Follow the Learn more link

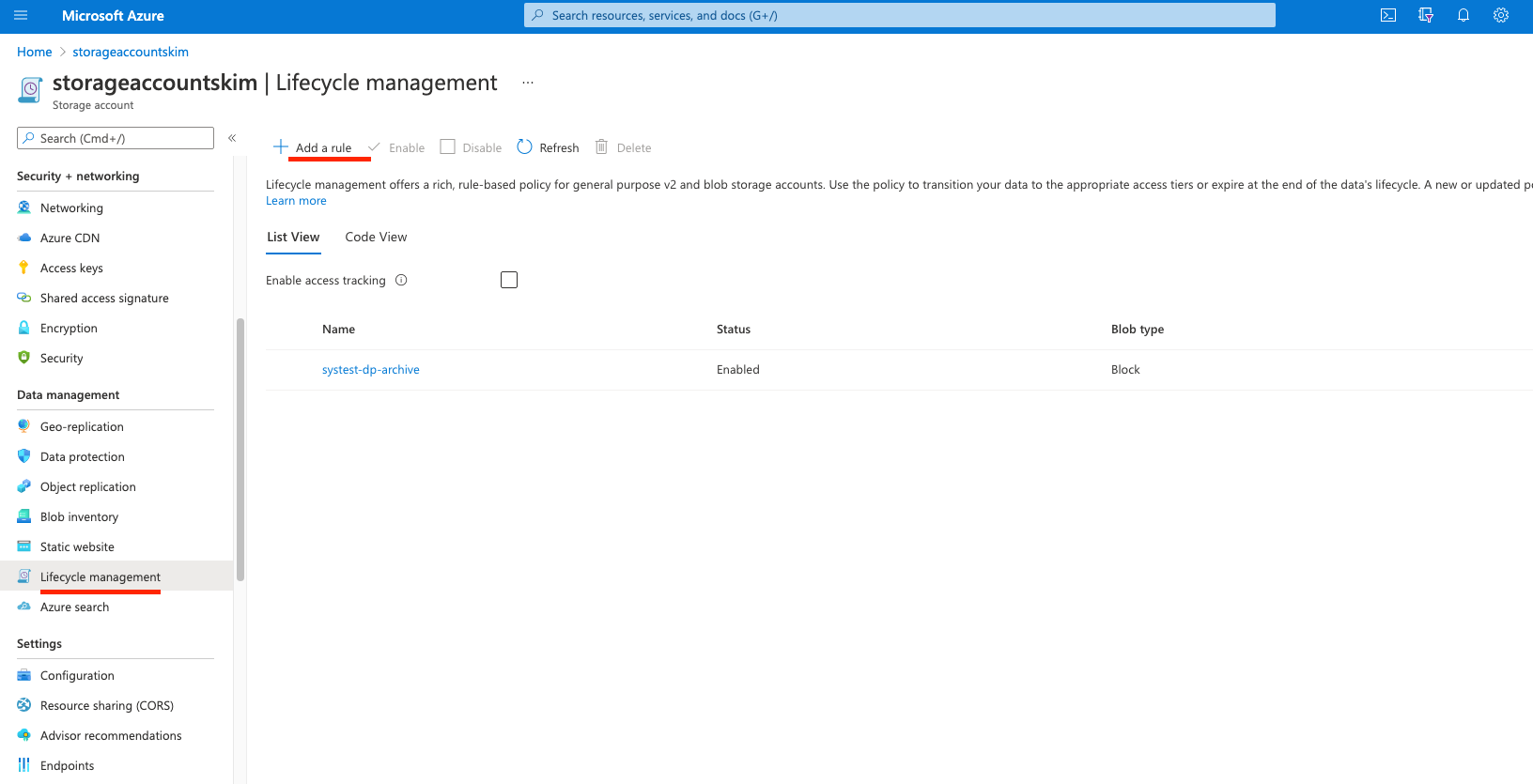point(296,201)
